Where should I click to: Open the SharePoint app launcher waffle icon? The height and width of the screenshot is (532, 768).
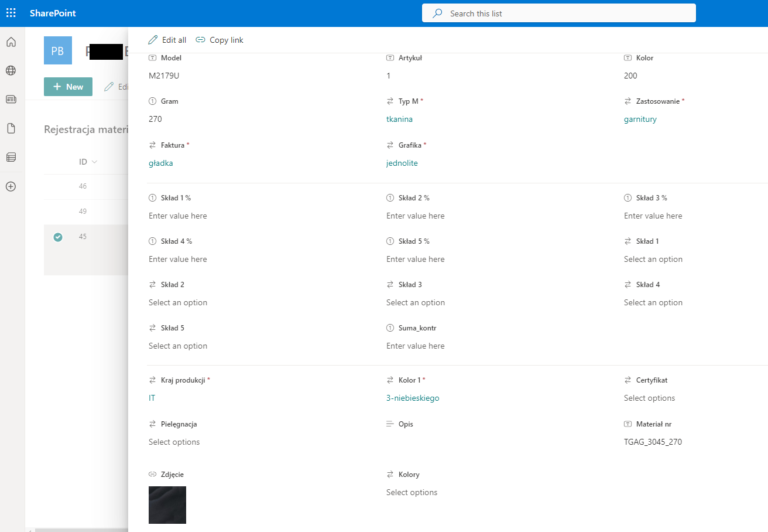11,13
